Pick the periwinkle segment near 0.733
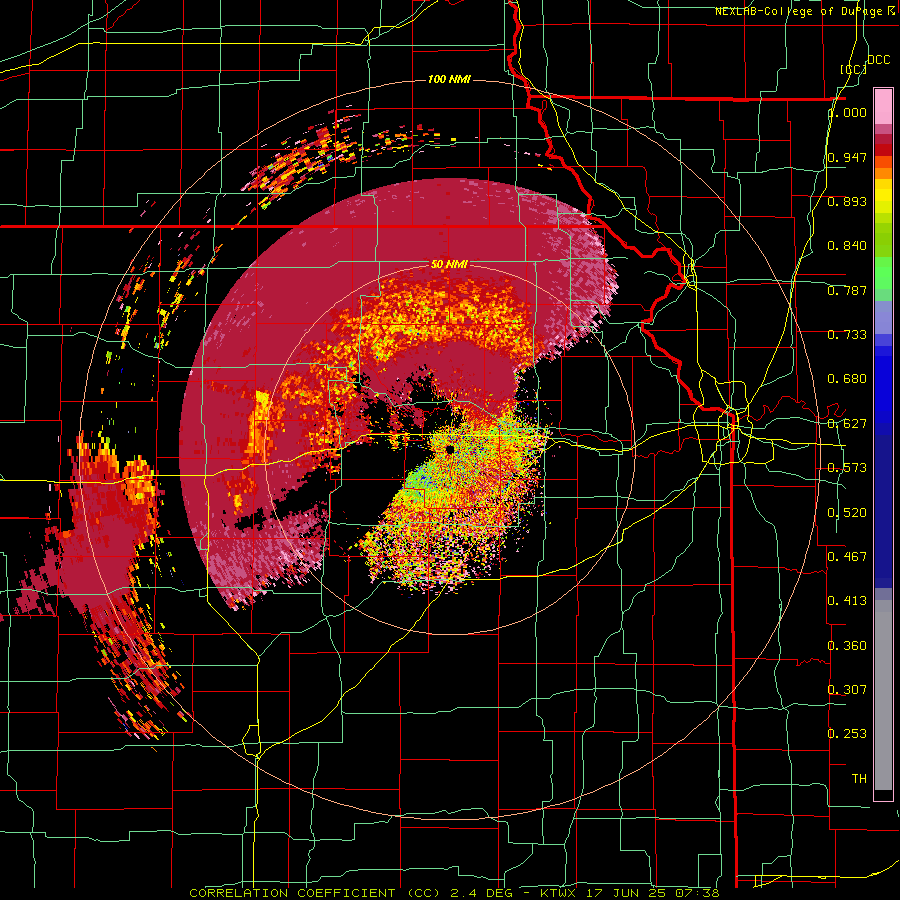This screenshot has height=900, width=900. click(x=883, y=317)
